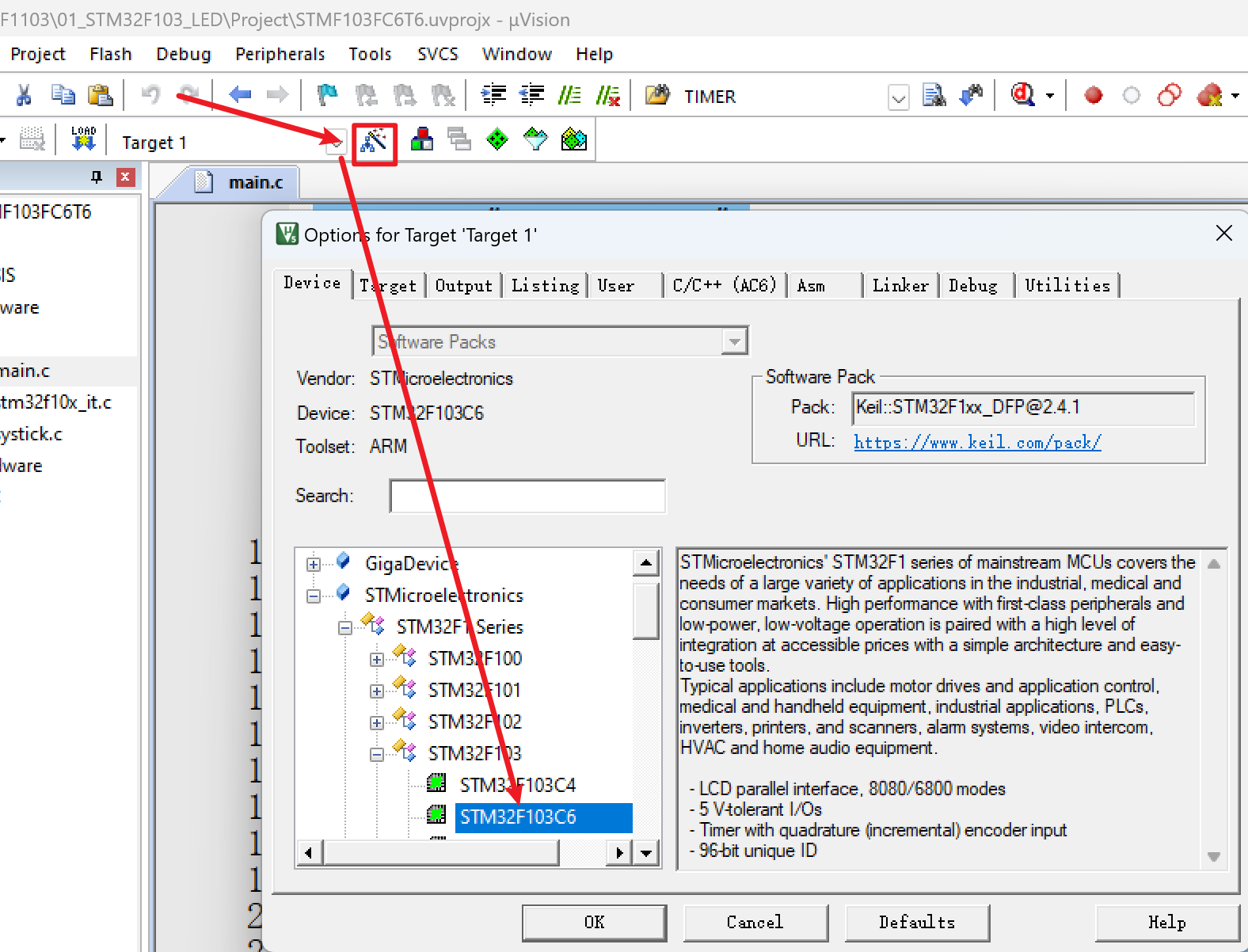Open the debug button dropdown arrow
Screen dimensions: 1248x952
1050,97
